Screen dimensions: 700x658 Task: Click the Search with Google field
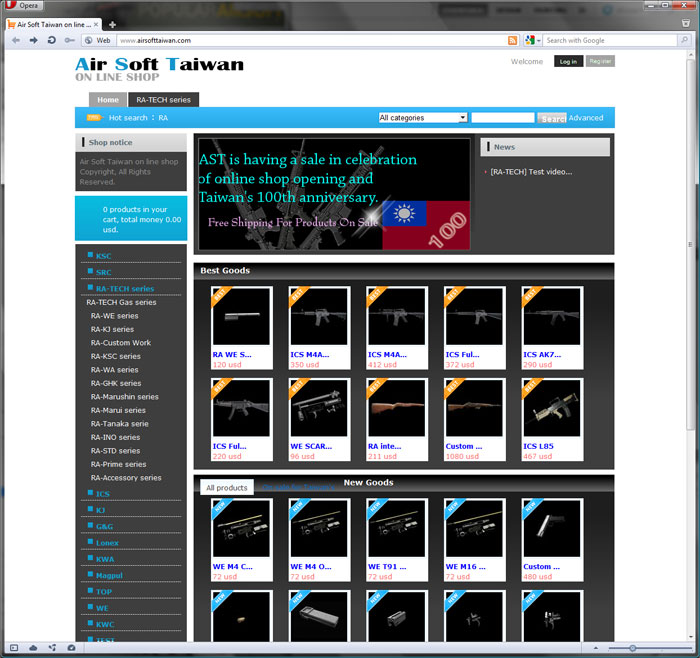click(610, 41)
